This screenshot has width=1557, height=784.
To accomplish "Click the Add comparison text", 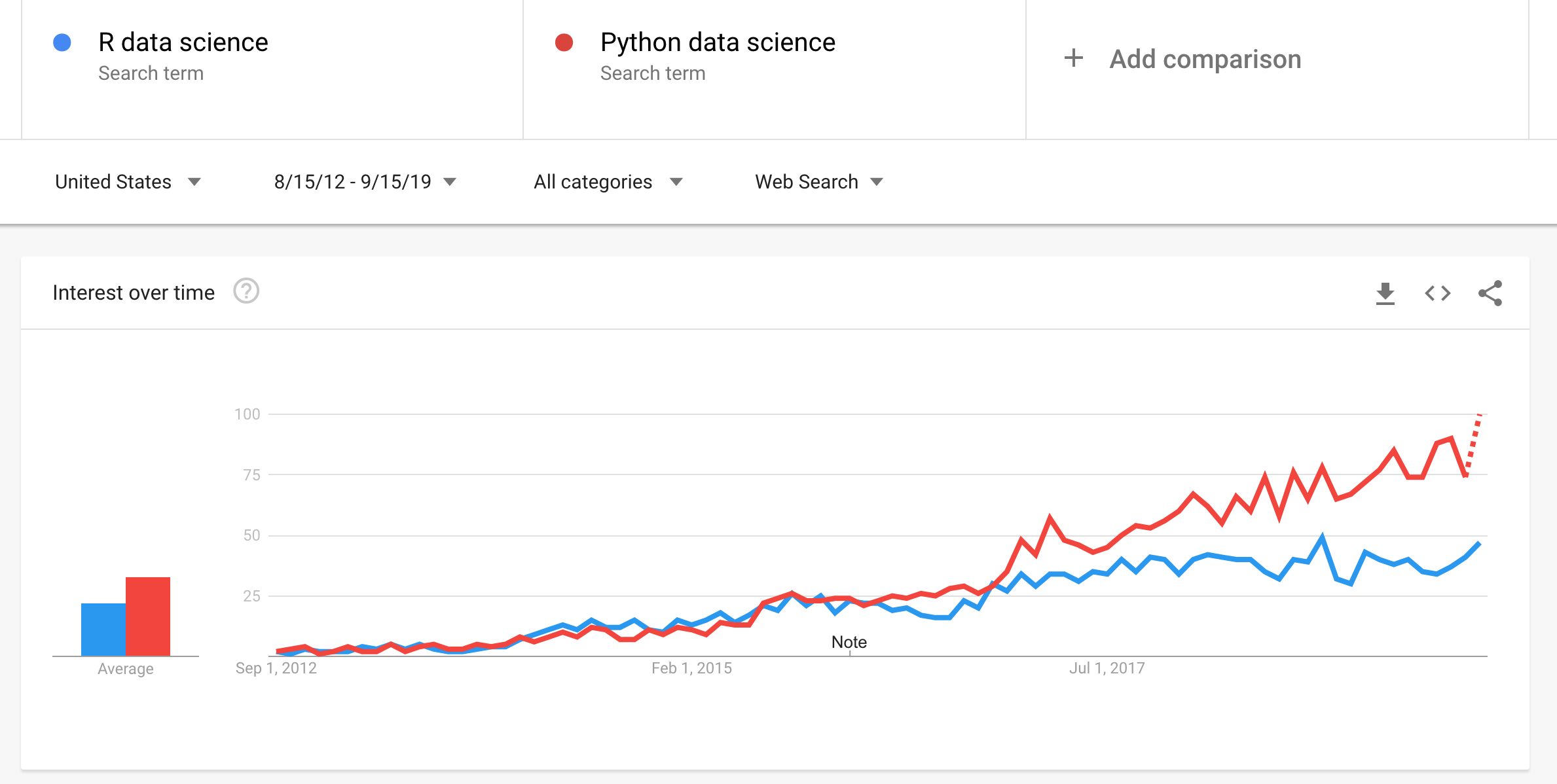I will pyautogui.click(x=1205, y=59).
